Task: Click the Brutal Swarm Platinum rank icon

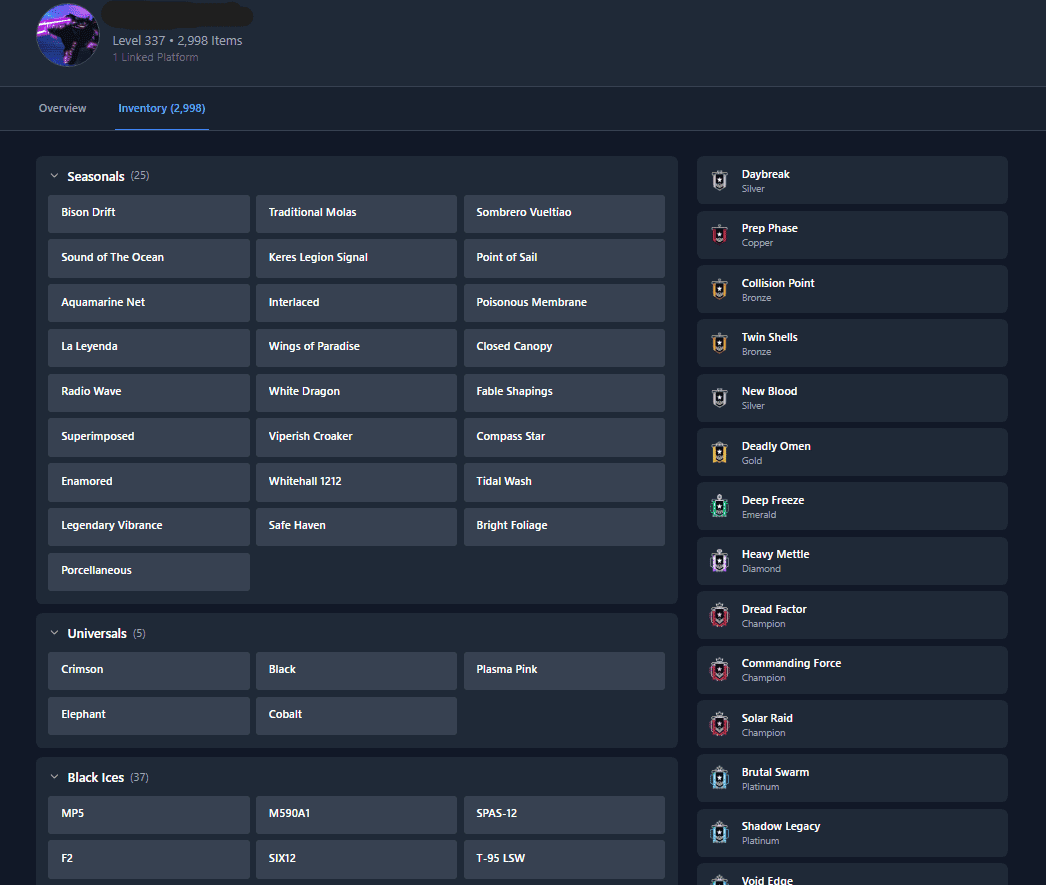Action: click(719, 779)
